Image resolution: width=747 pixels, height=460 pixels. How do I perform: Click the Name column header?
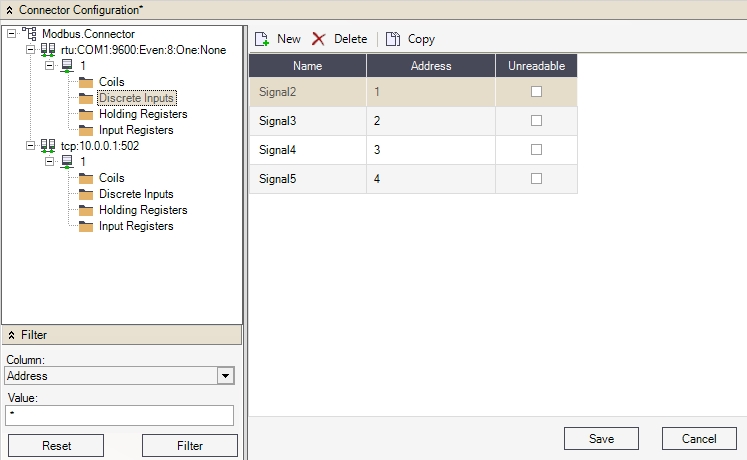307,66
